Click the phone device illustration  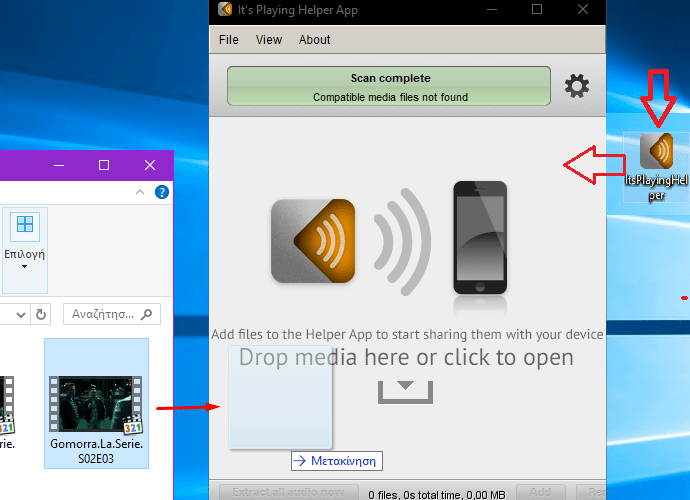point(480,238)
